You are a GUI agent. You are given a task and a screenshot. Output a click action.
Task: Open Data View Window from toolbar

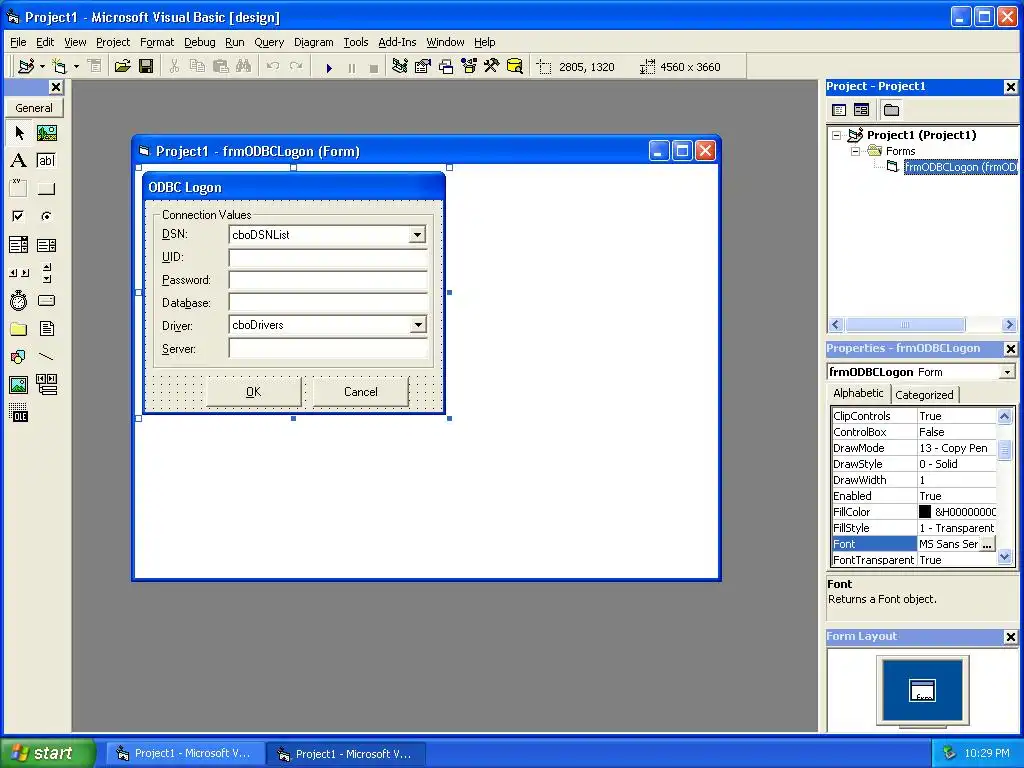pyautogui.click(x=515, y=67)
